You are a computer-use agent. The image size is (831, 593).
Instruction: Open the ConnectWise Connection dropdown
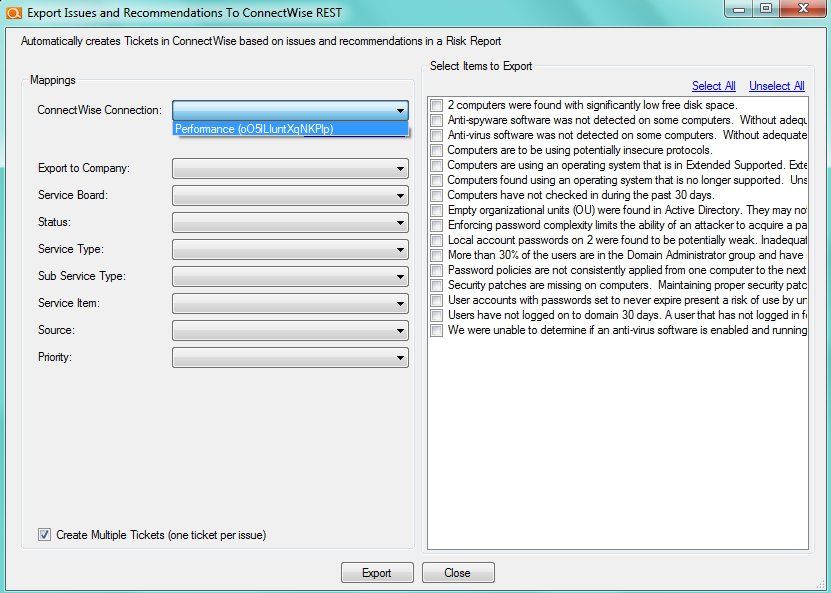tap(290, 110)
